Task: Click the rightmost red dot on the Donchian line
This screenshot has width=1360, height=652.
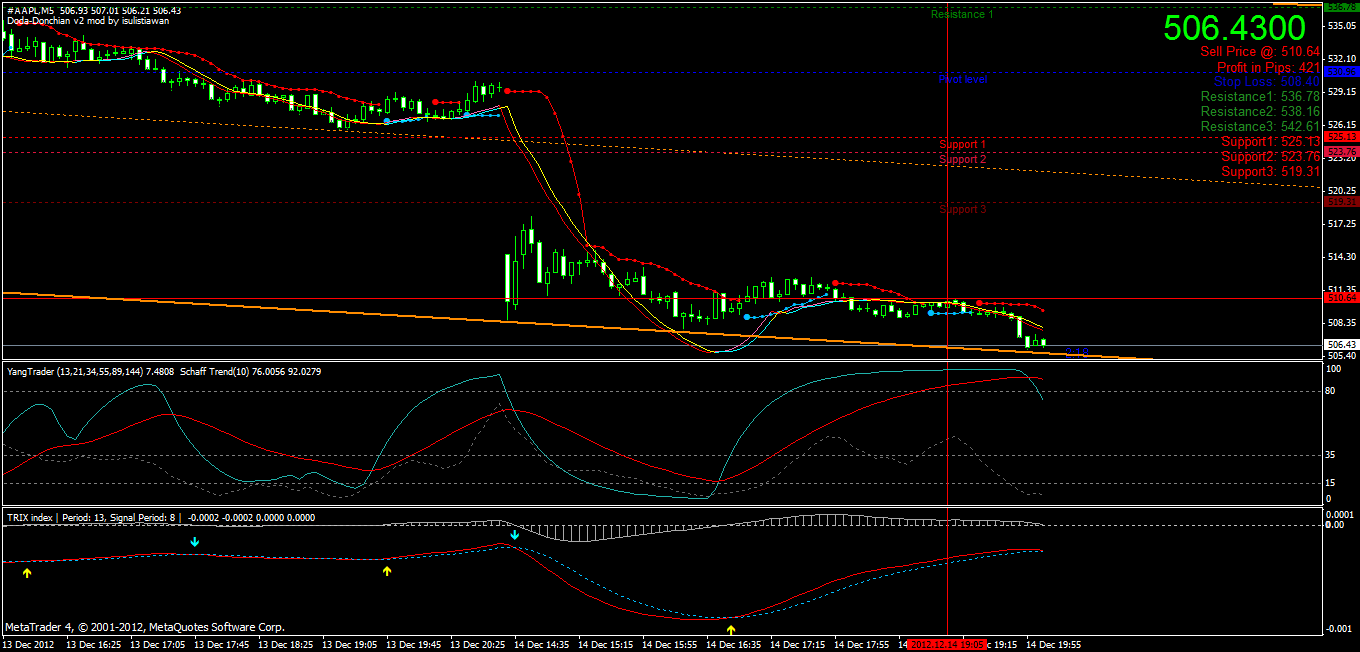Action: 979,303
